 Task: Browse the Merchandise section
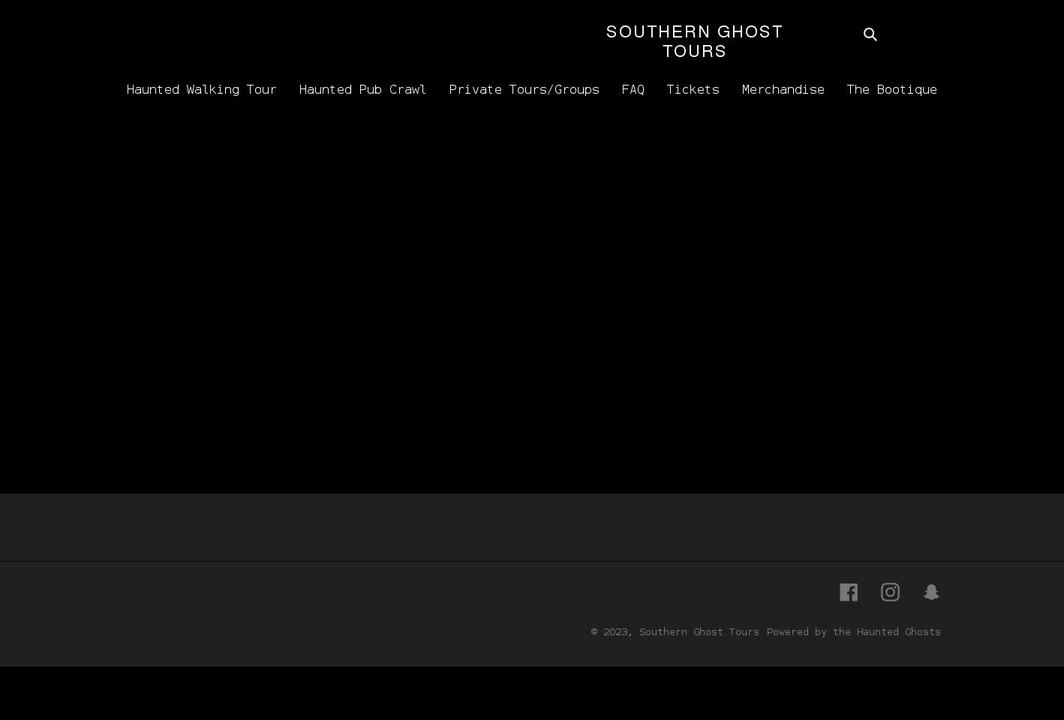(783, 90)
